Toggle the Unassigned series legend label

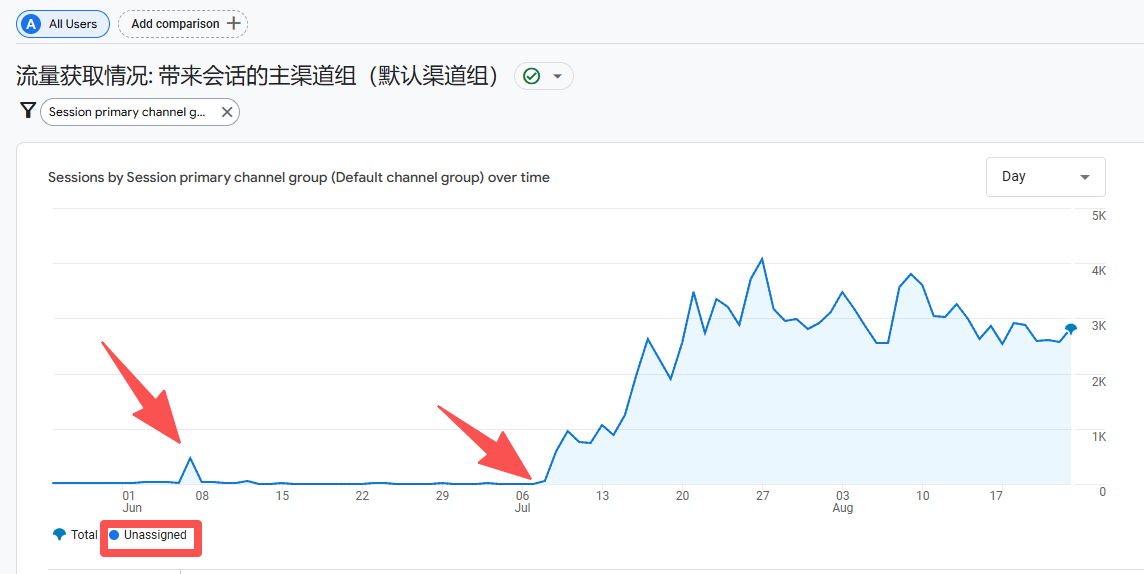pos(155,535)
